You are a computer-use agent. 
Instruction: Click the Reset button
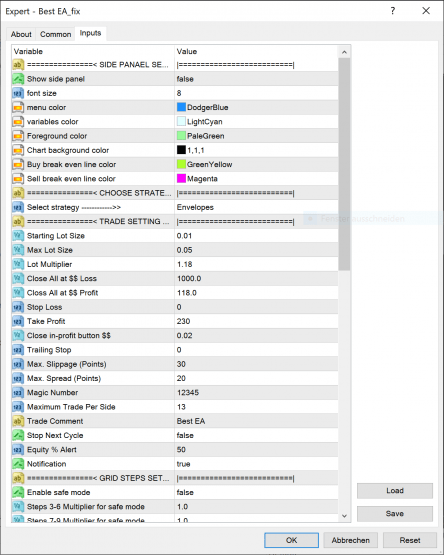(410, 540)
